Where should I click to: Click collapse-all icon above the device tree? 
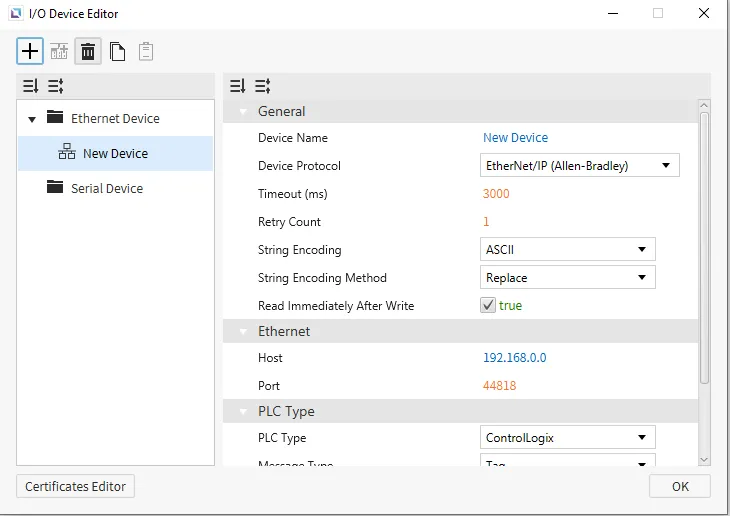click(55, 86)
